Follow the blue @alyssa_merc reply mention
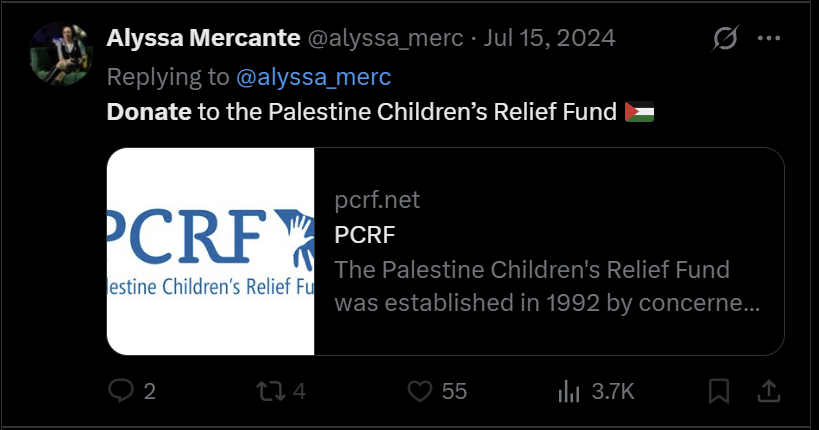The image size is (819, 430). (x=313, y=77)
